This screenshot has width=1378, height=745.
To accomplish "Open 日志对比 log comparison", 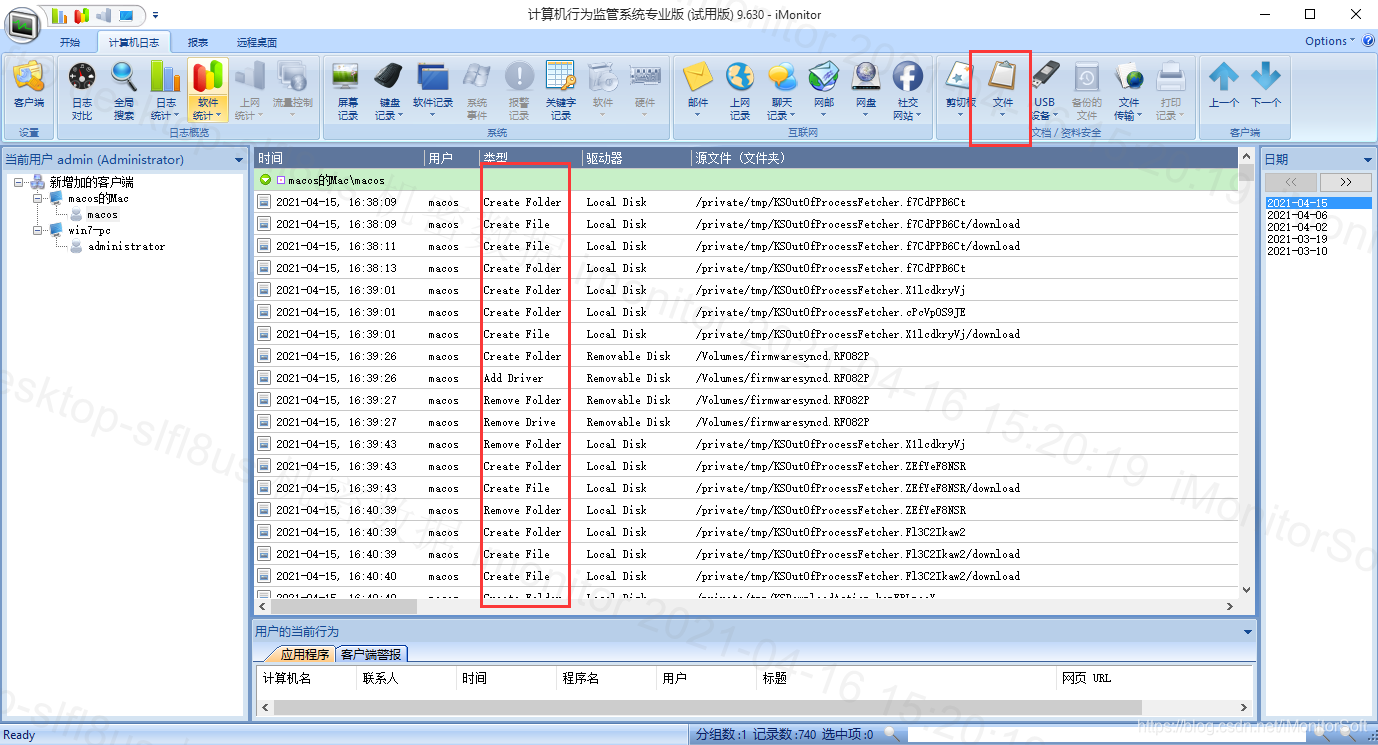I will click(x=82, y=90).
